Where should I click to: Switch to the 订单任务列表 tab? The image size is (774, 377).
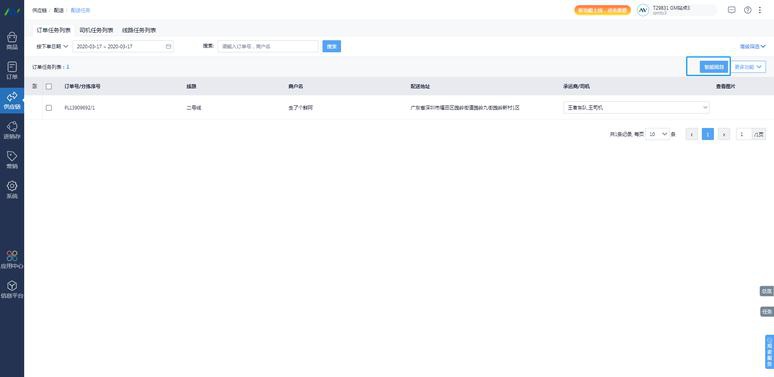coord(54,30)
